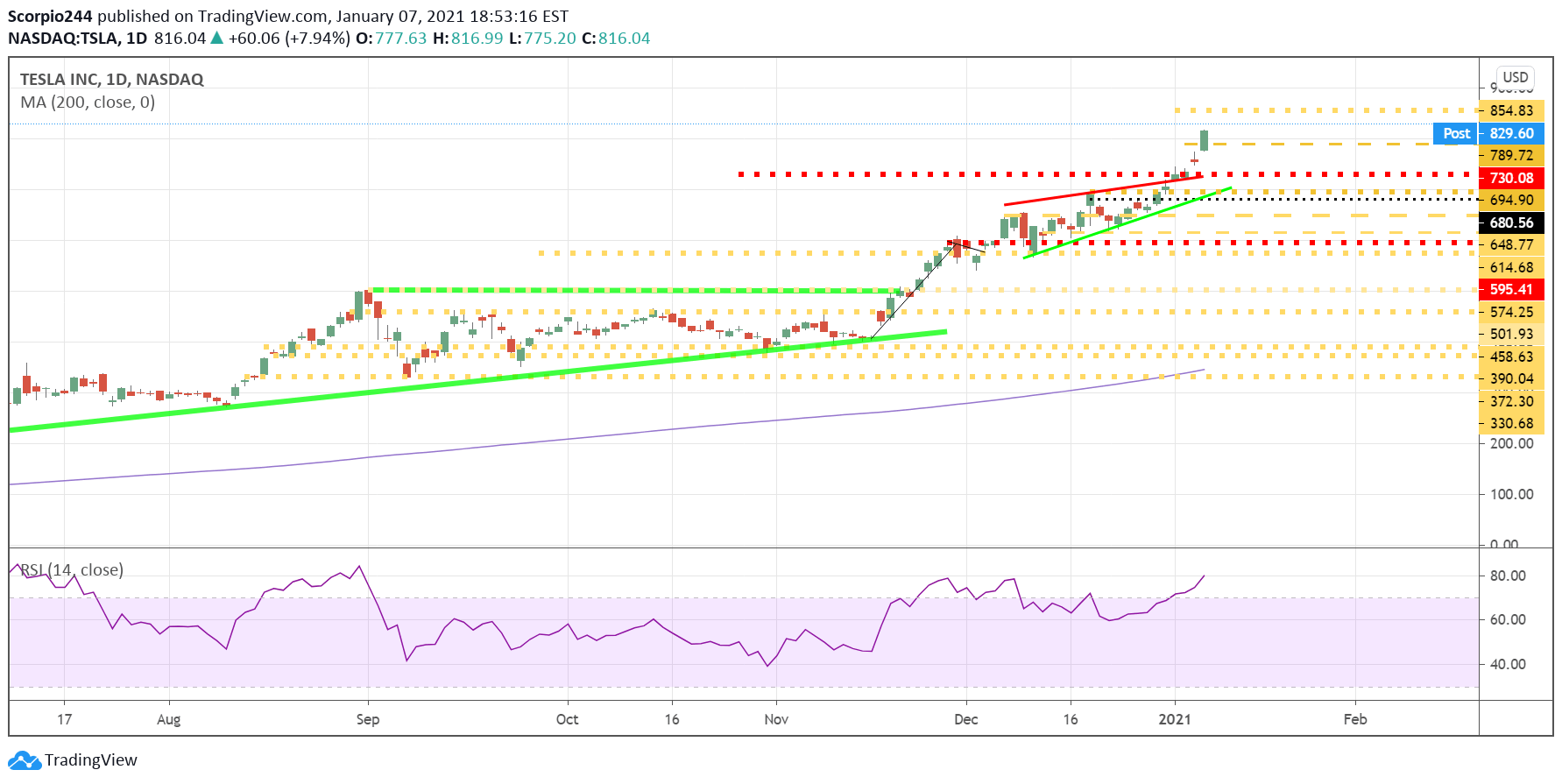Viewport: 1562px width, 784px height.
Task: Click the Aug date axis label
Action: tap(169, 719)
